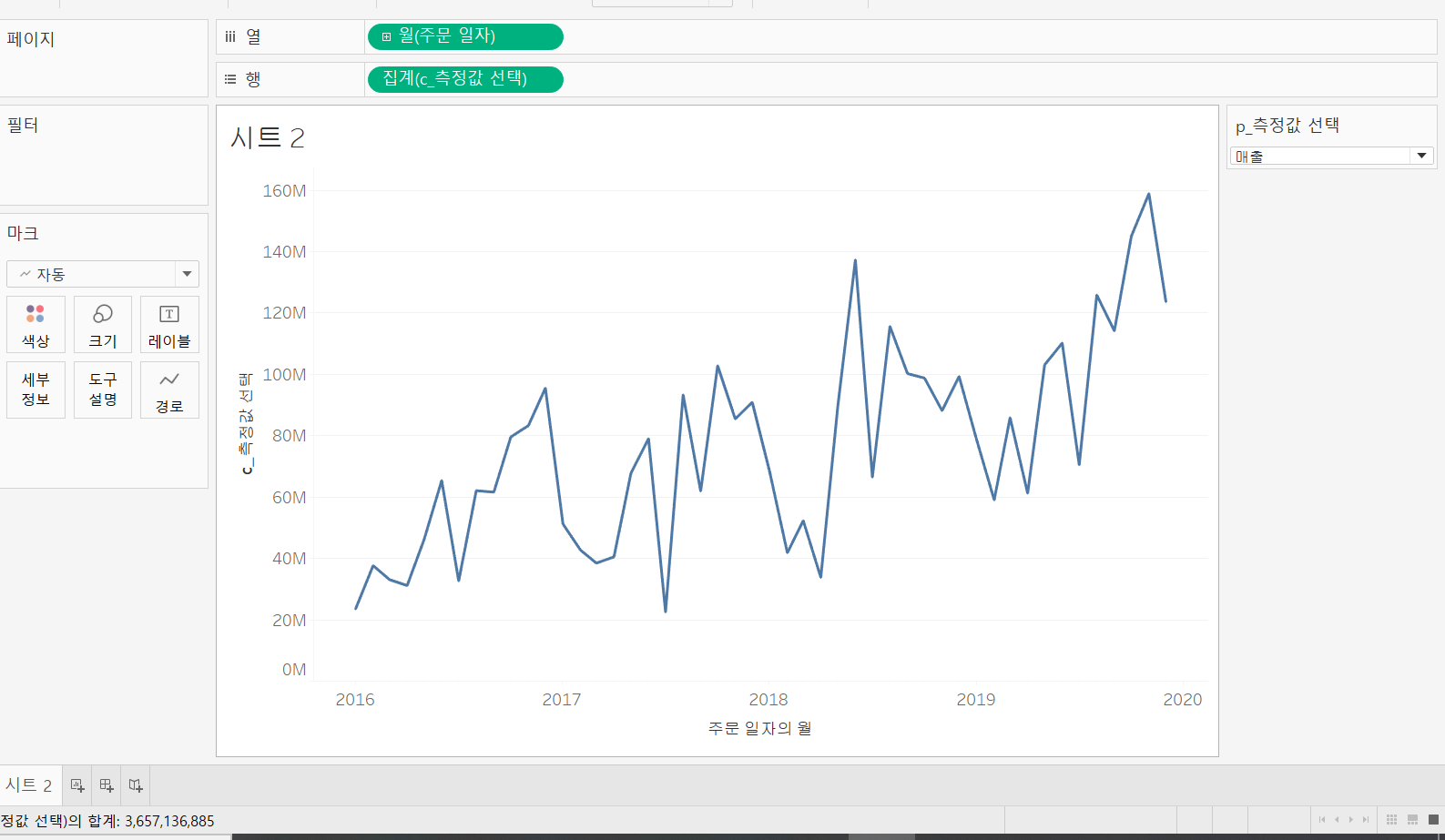Screen dimensions: 1445x840
Task: Add a new worksheet tab
Action: coord(77,785)
